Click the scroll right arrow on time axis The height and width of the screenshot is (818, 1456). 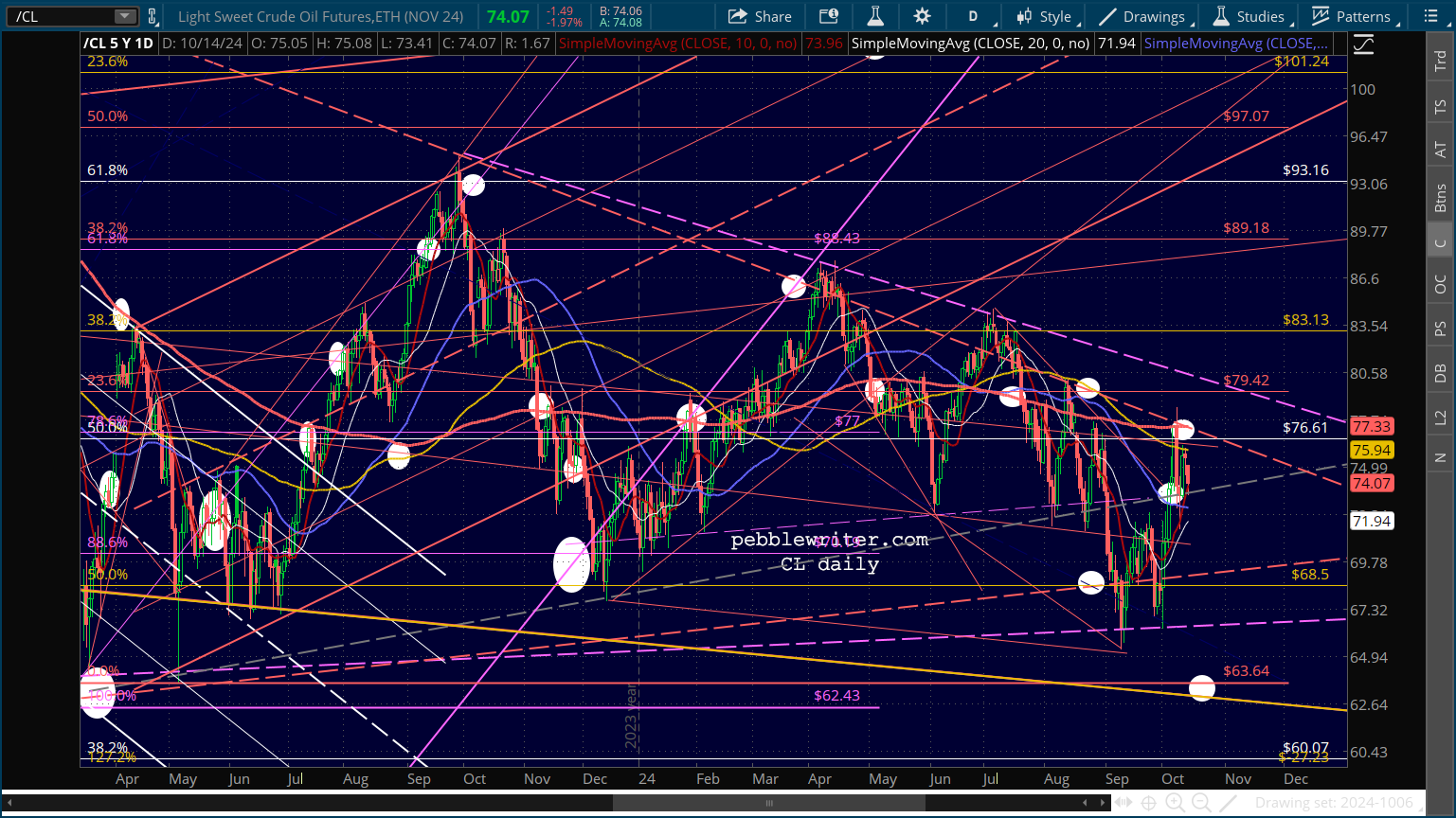[x=1103, y=803]
